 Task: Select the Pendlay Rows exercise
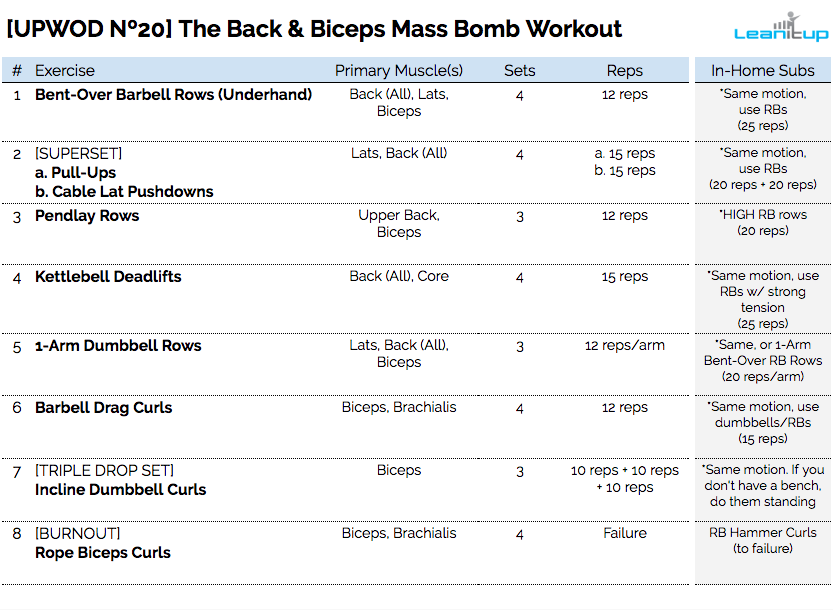pos(87,216)
